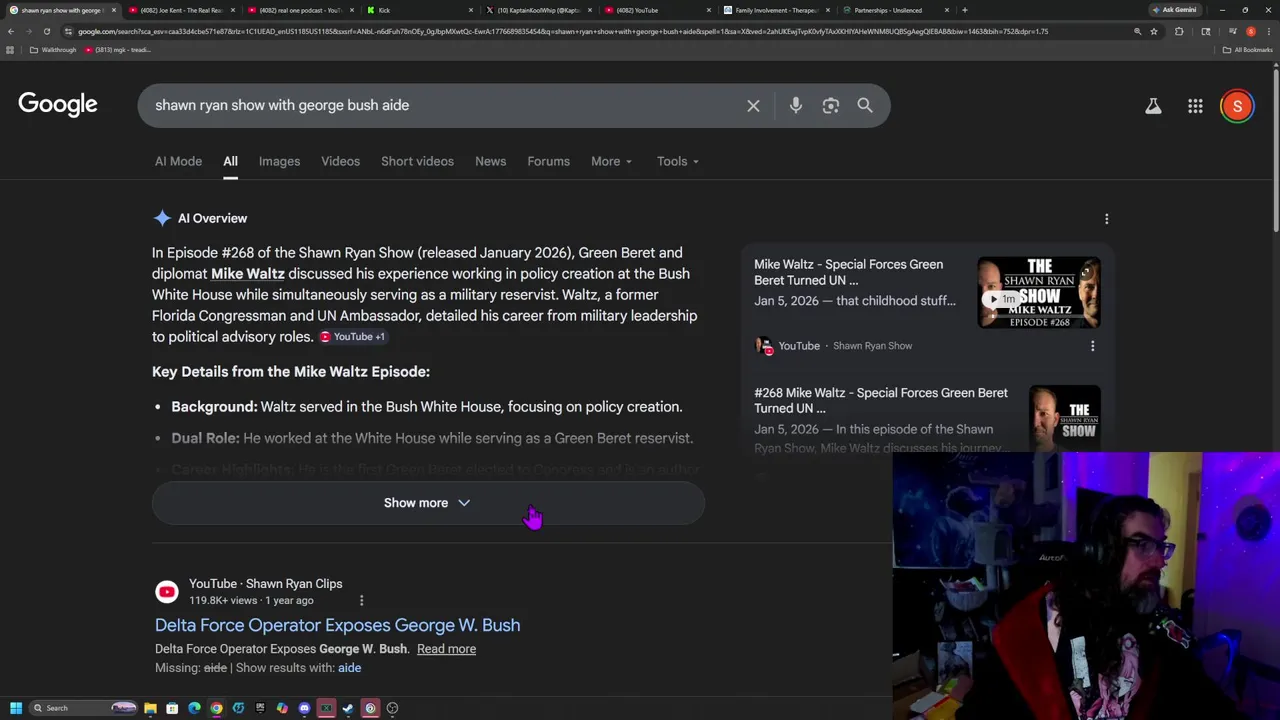
Task: Open the All Bookmarks folder
Action: point(1247,50)
